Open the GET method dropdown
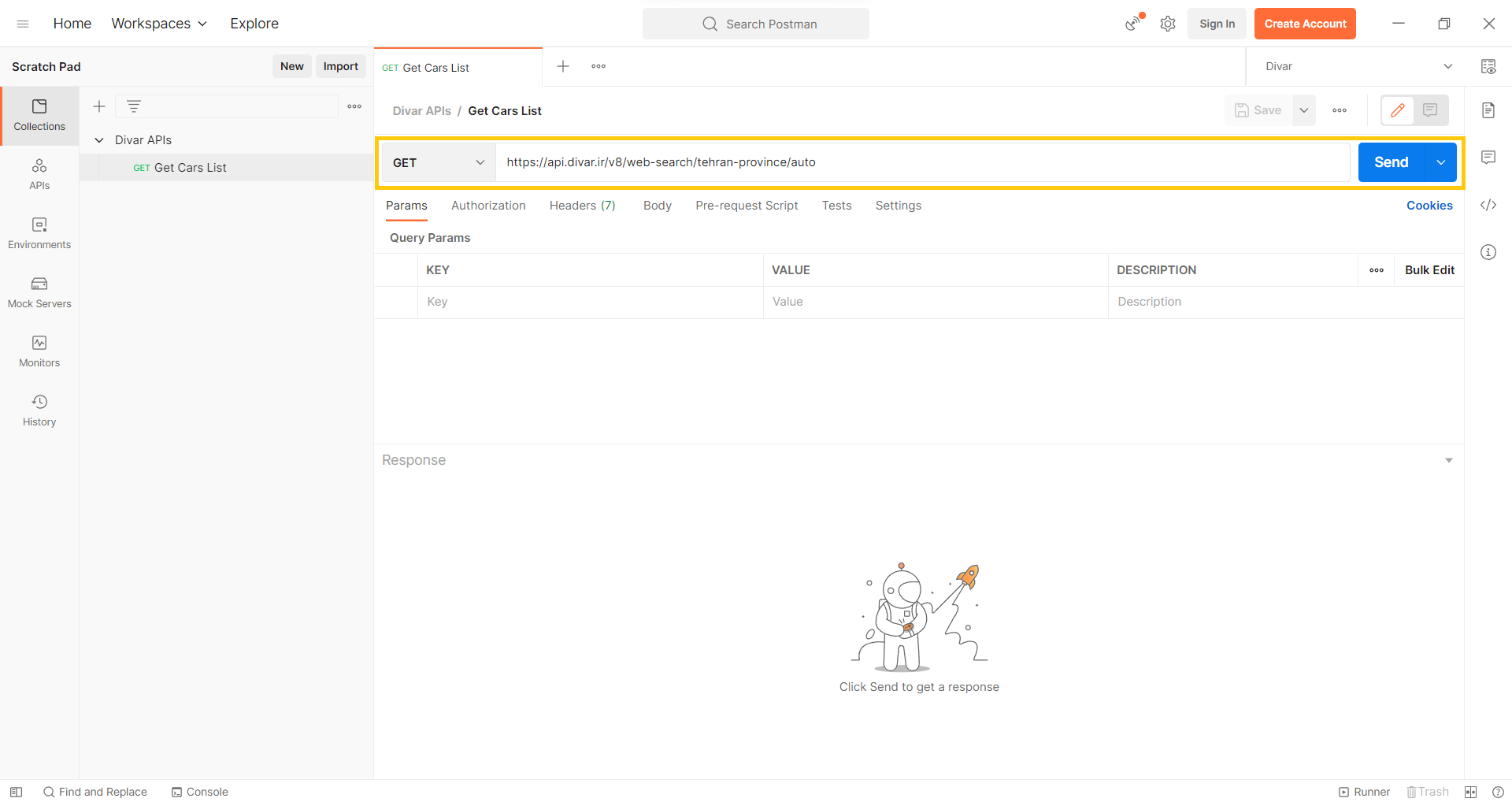 point(439,162)
